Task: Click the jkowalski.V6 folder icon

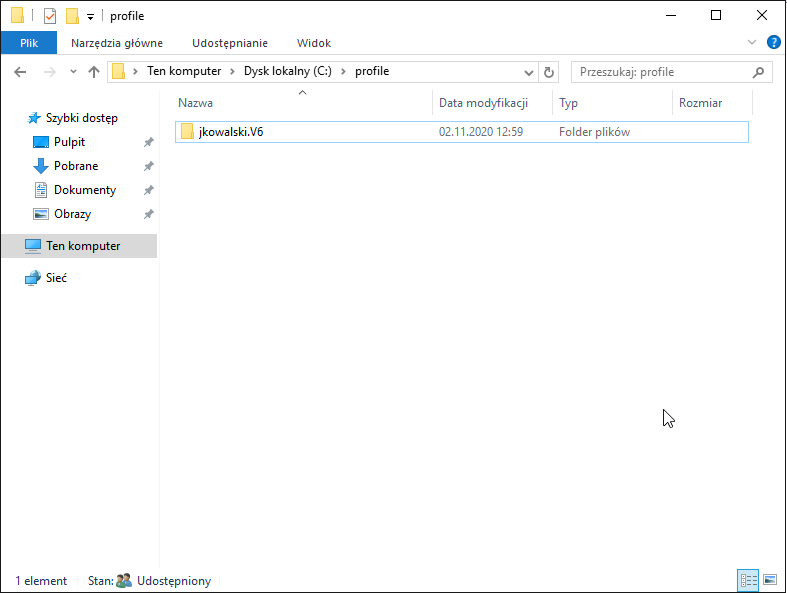Action: pos(187,132)
